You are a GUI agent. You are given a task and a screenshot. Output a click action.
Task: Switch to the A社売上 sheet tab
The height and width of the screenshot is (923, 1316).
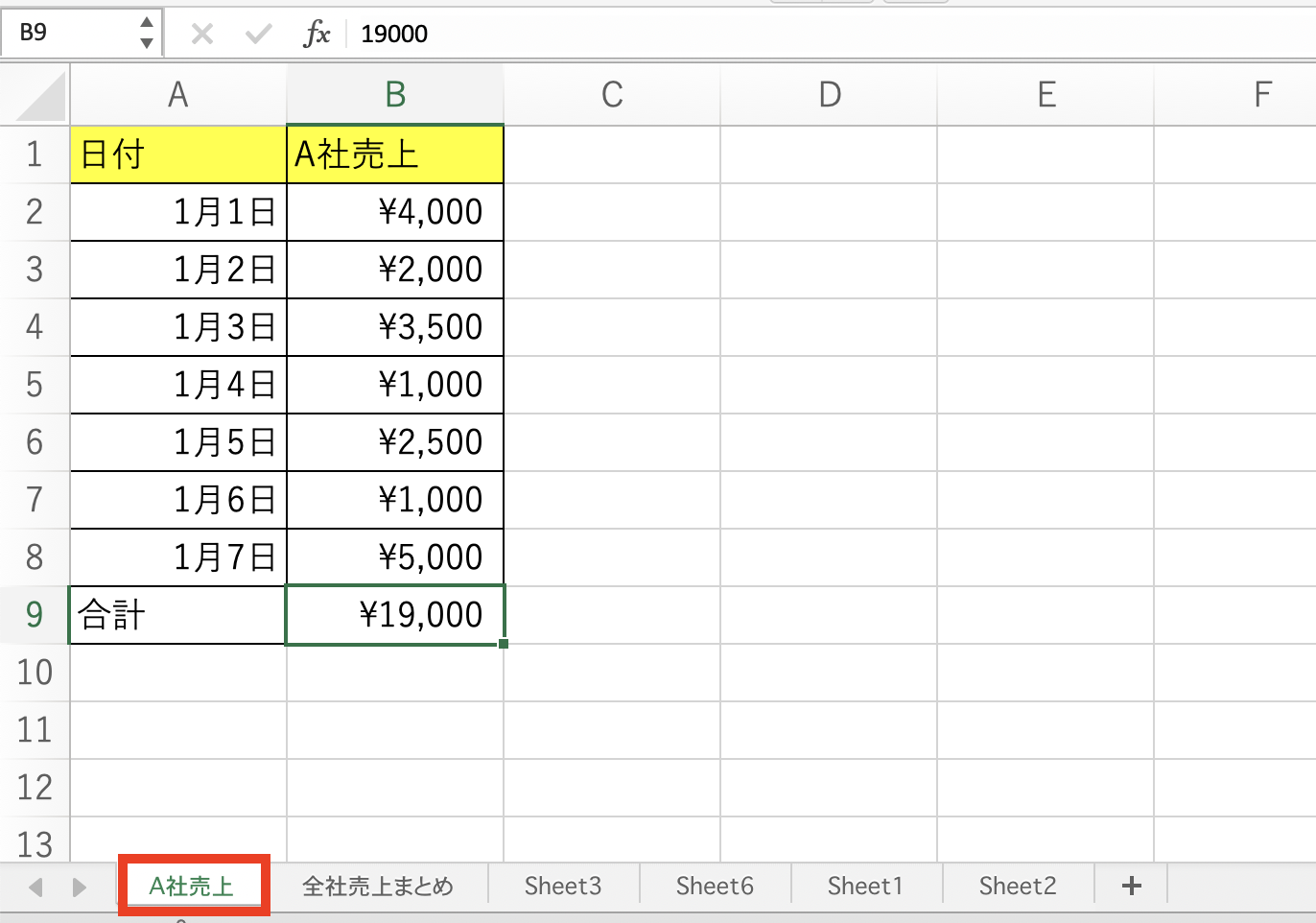click(192, 886)
